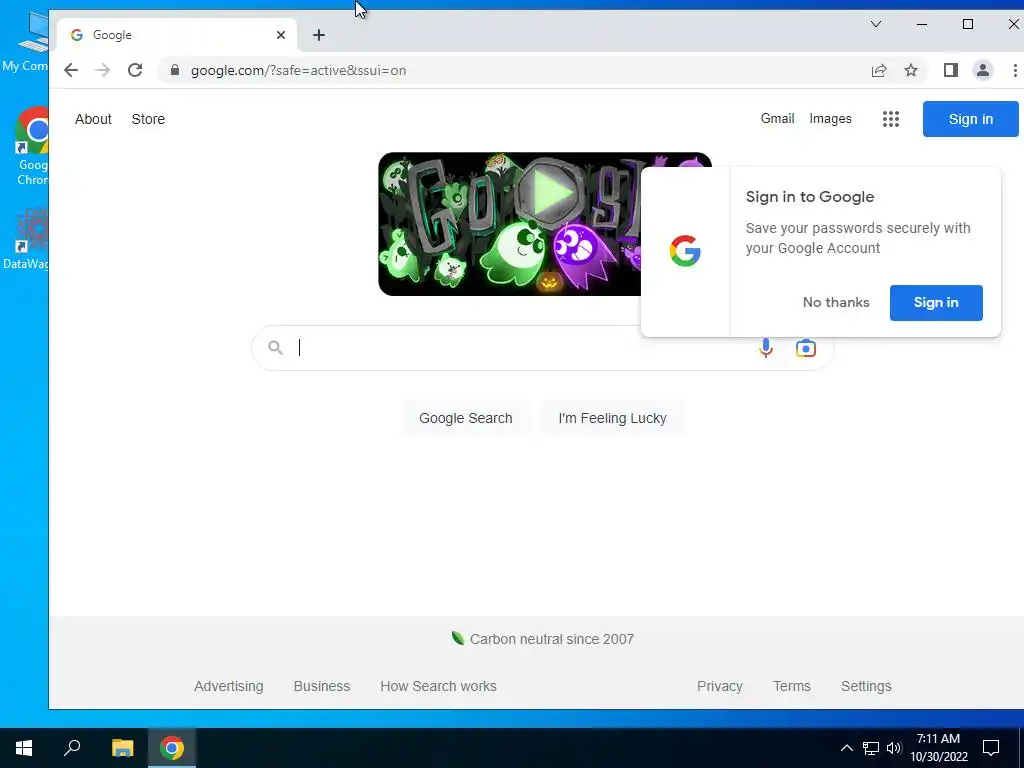
Task: Open the DataWag desktop shortcut
Action: 26,238
